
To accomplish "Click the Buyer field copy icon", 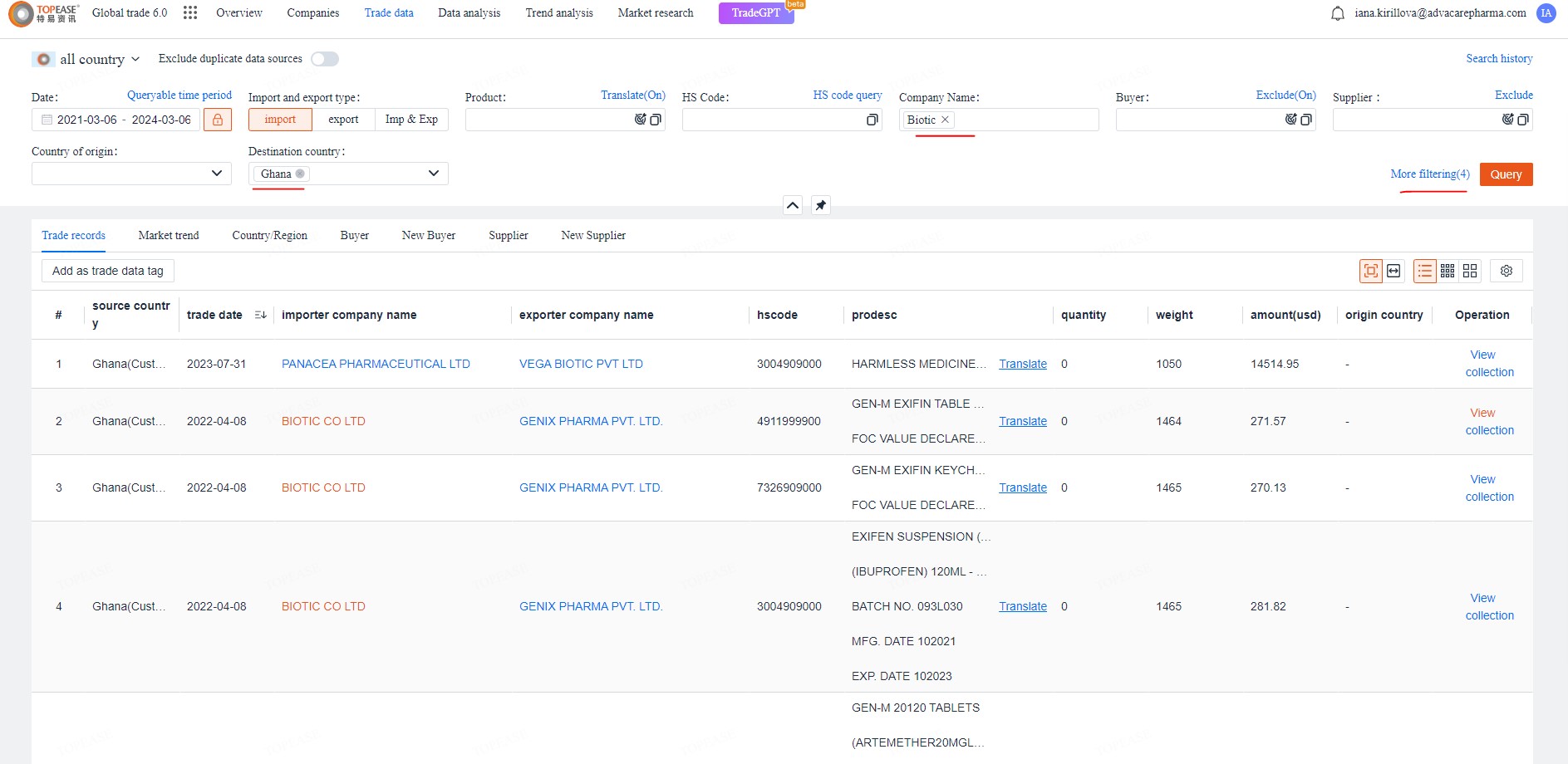I will 1306,120.
